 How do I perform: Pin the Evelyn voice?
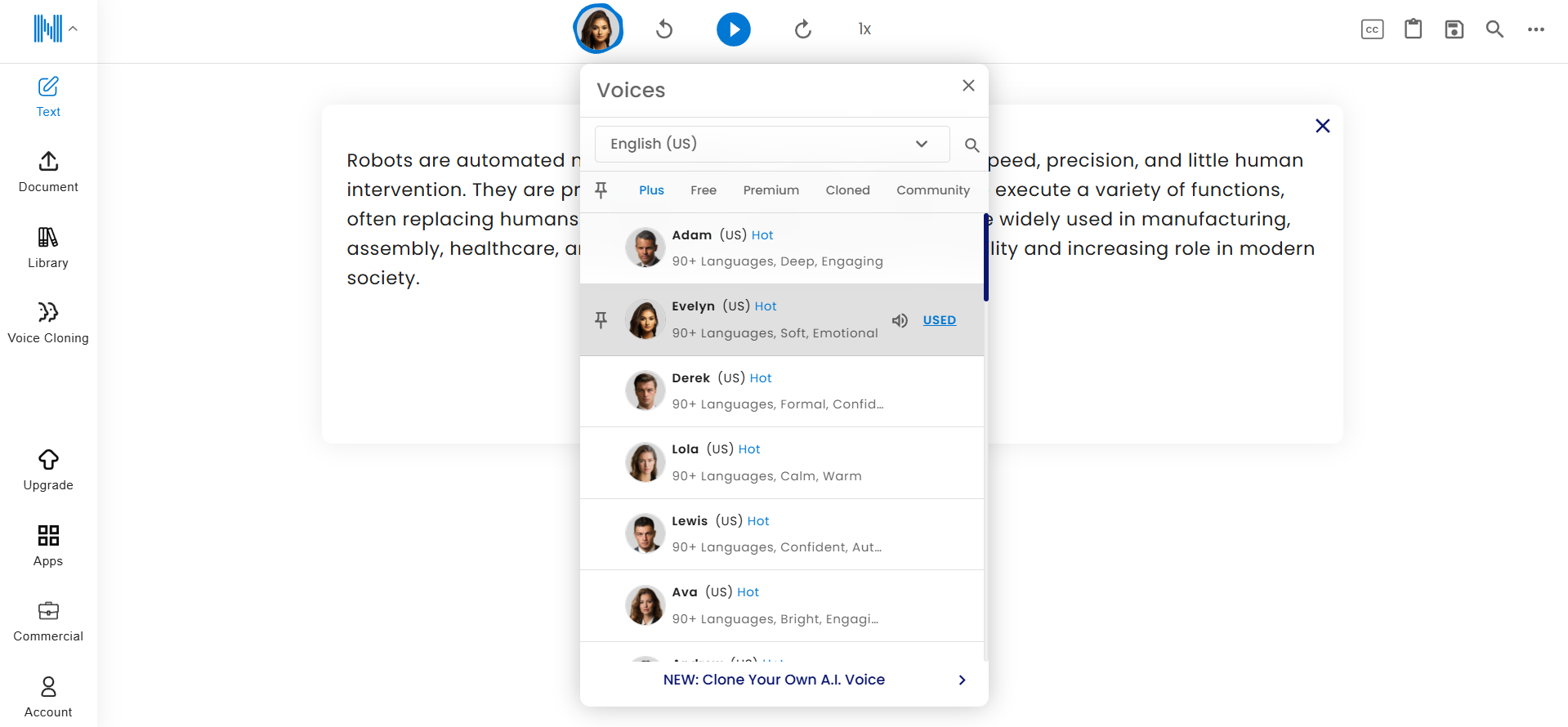(x=601, y=320)
